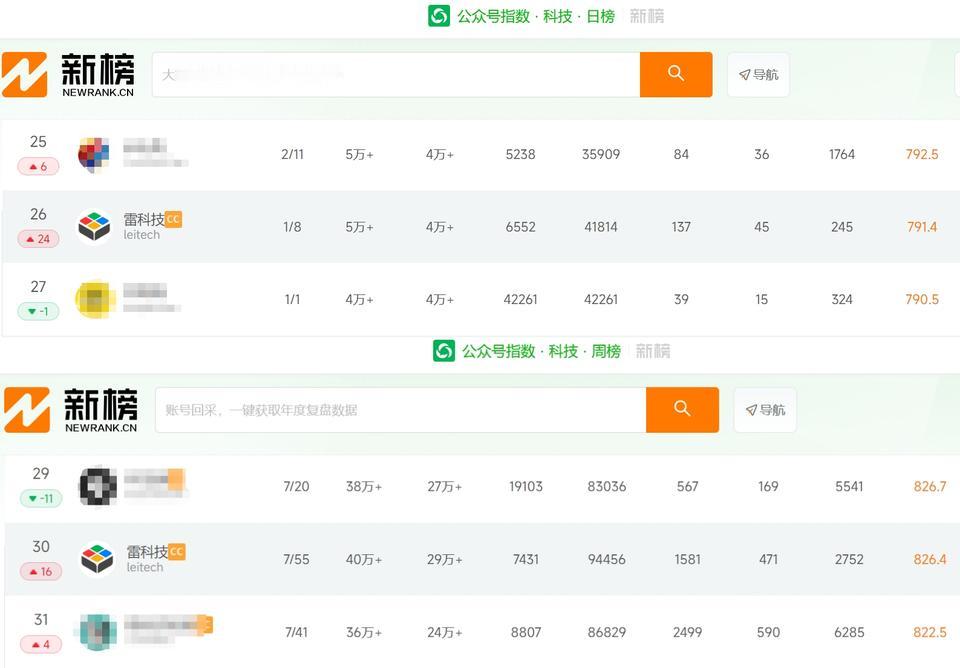960x668 pixels.
Task: Click the green icon beside 公众号指数 日榜 header
Action: click(438, 16)
